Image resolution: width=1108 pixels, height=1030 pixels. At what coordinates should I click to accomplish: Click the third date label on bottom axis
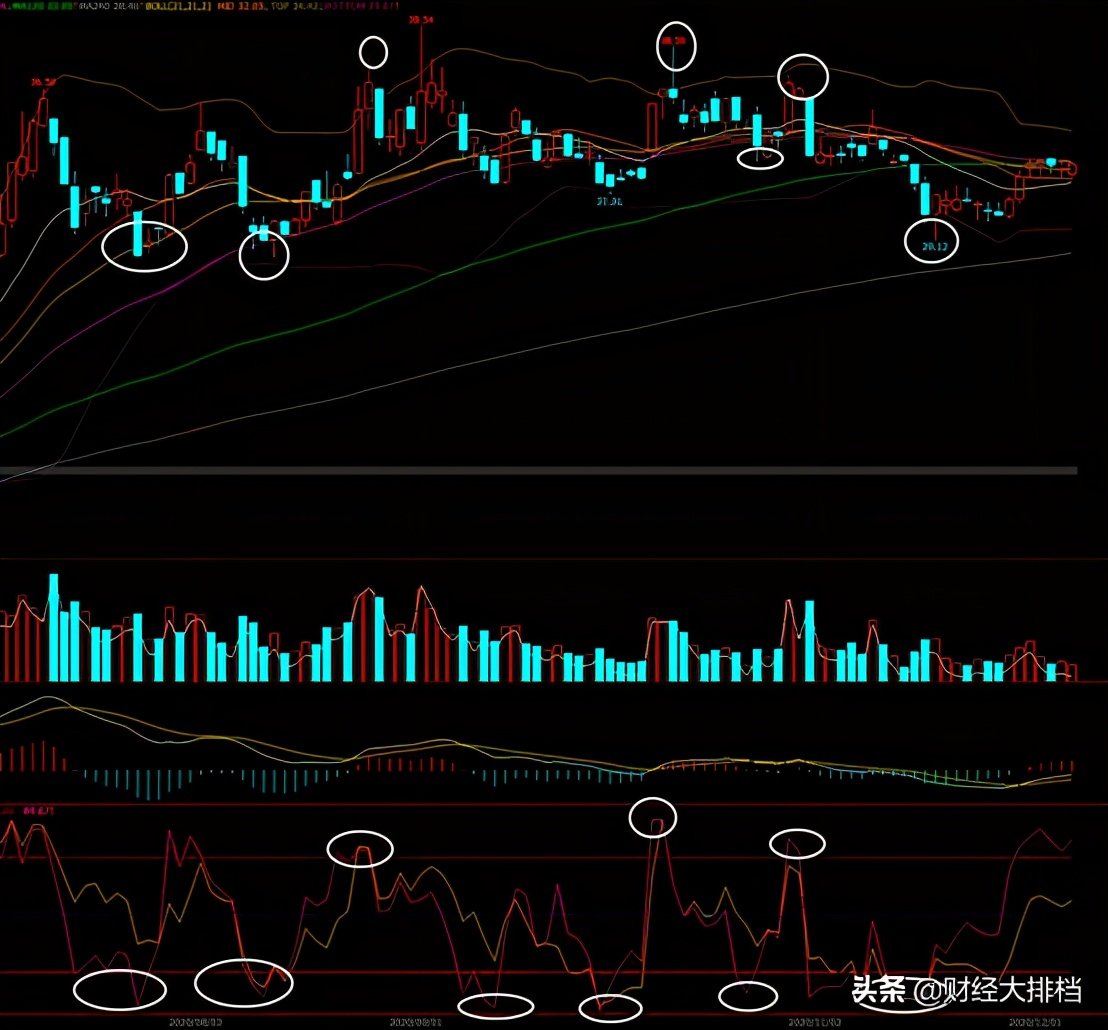tap(814, 1022)
